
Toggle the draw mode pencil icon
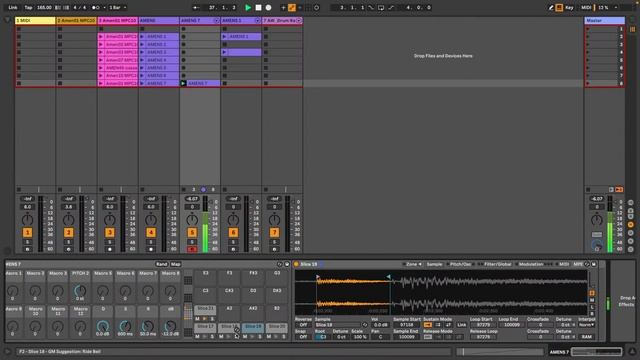pos(551,7)
